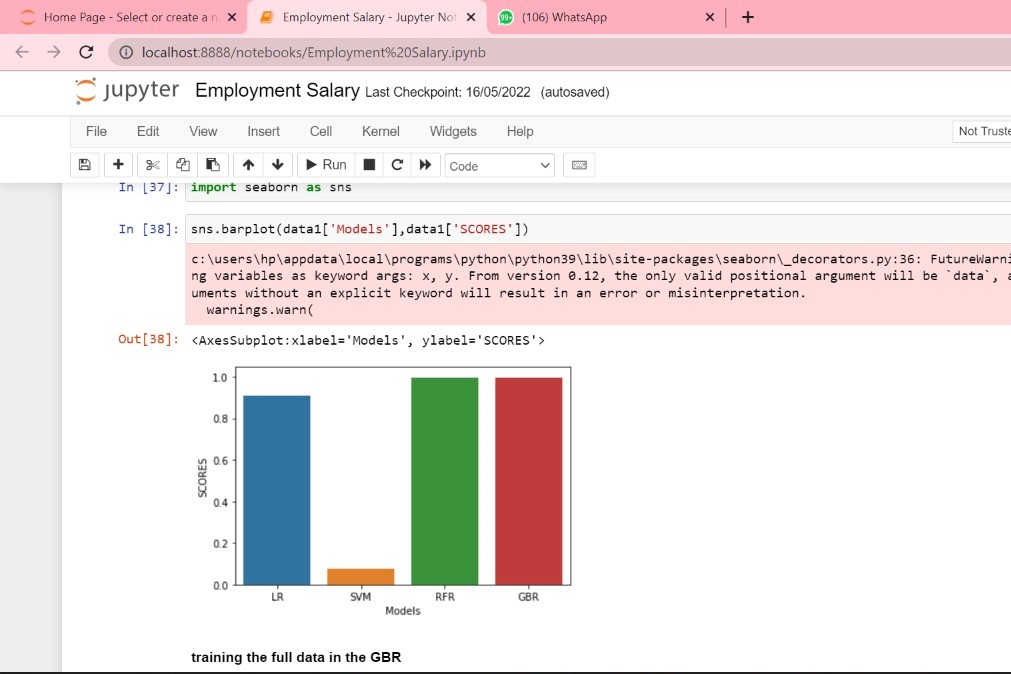Click the Run button
The width and height of the screenshot is (1011, 674).
pyautogui.click(x=326, y=165)
